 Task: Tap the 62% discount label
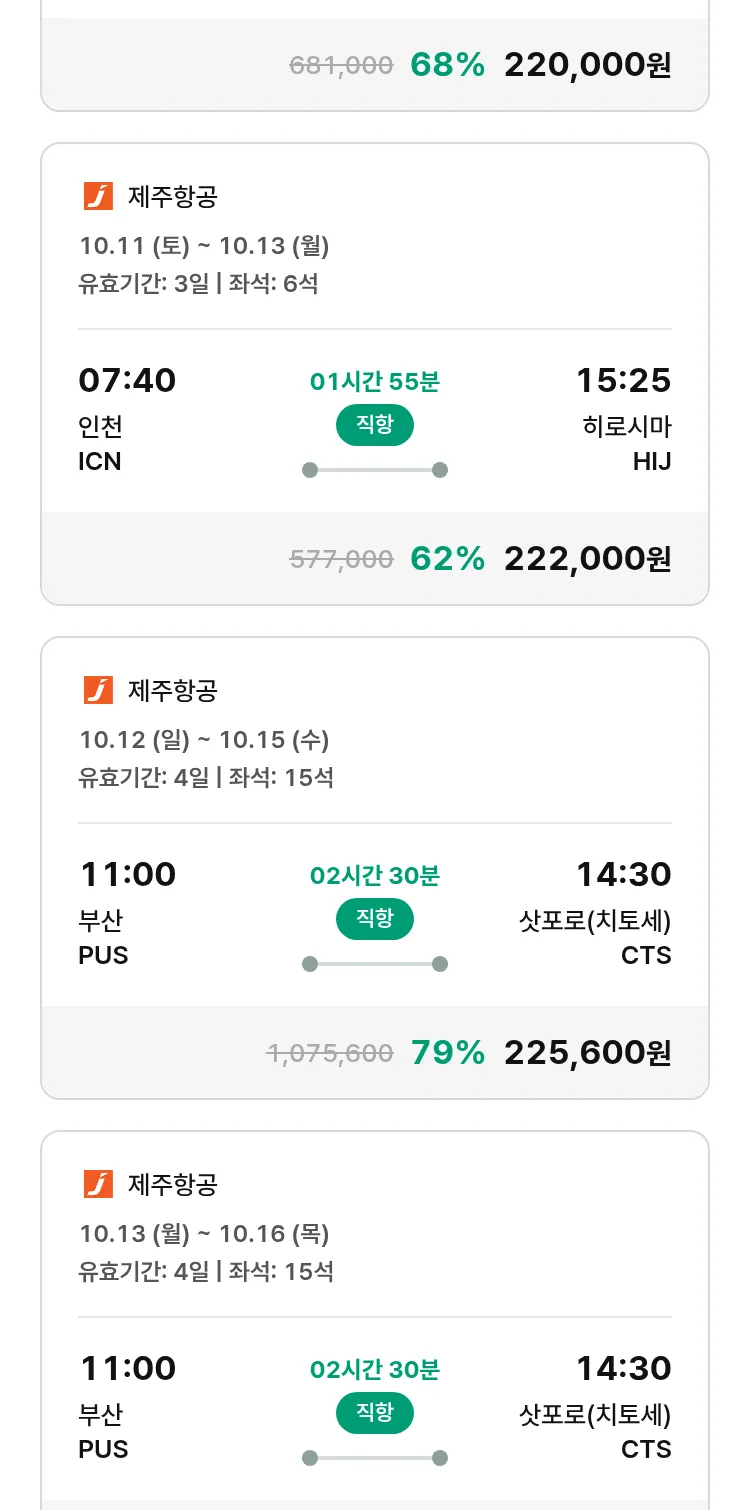(x=447, y=558)
